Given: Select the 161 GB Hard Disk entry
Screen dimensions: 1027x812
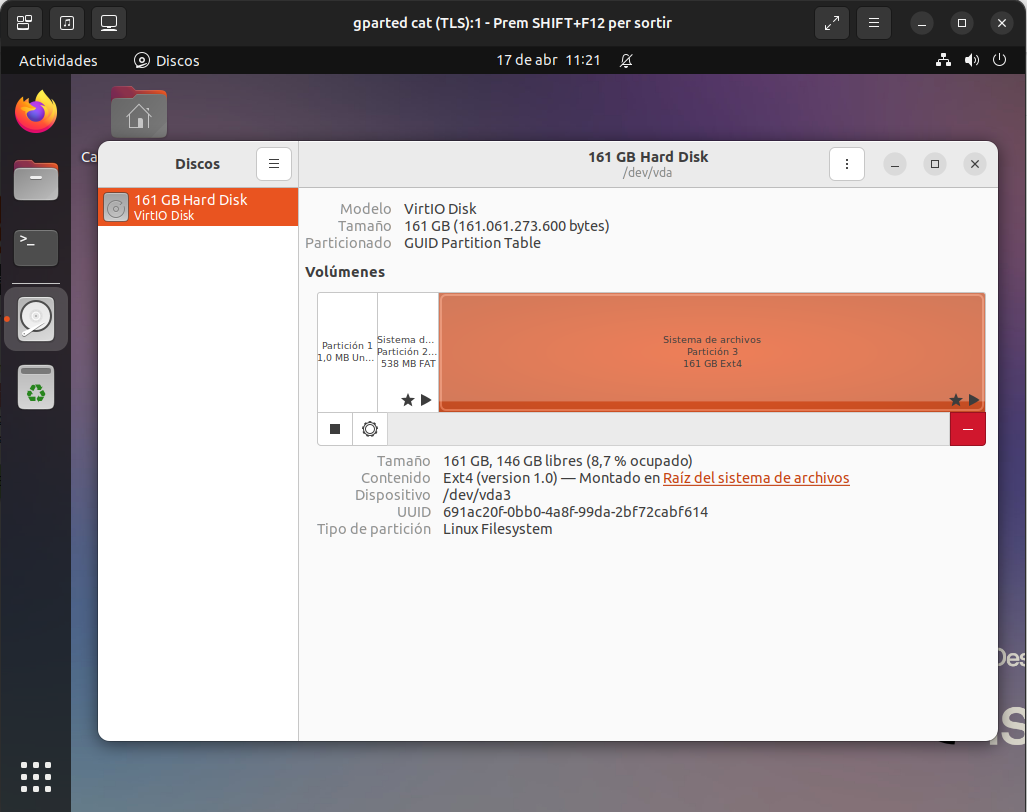Looking at the screenshot, I should (x=198, y=207).
